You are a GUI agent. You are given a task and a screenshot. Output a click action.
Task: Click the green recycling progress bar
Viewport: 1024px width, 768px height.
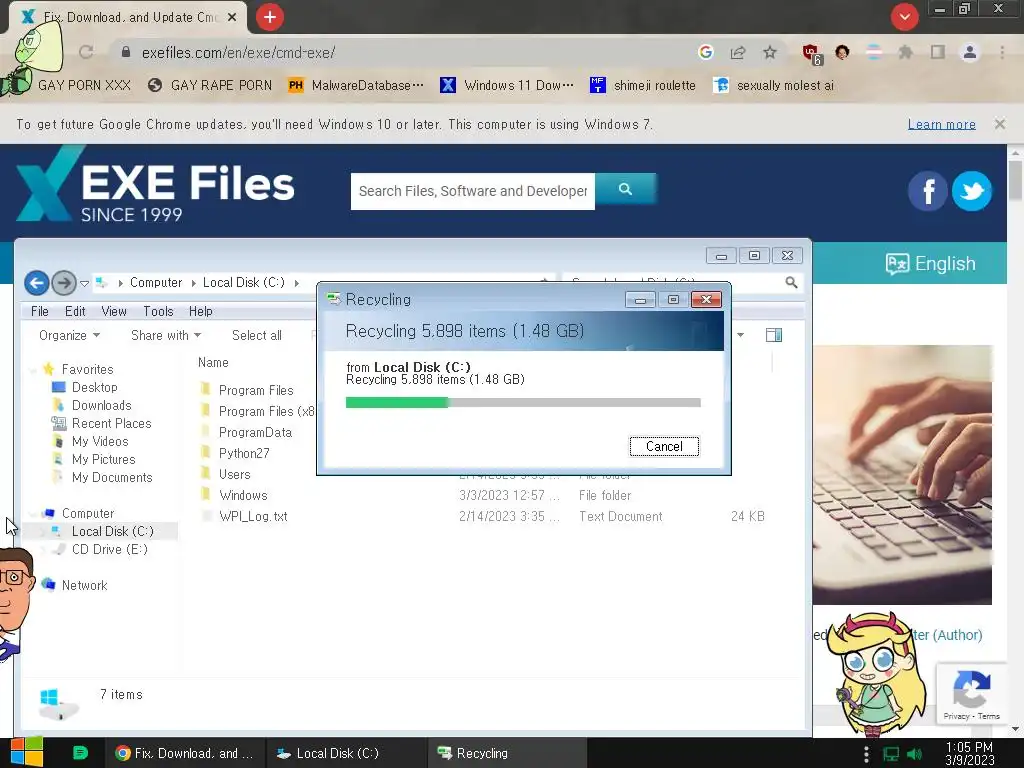[x=396, y=402]
